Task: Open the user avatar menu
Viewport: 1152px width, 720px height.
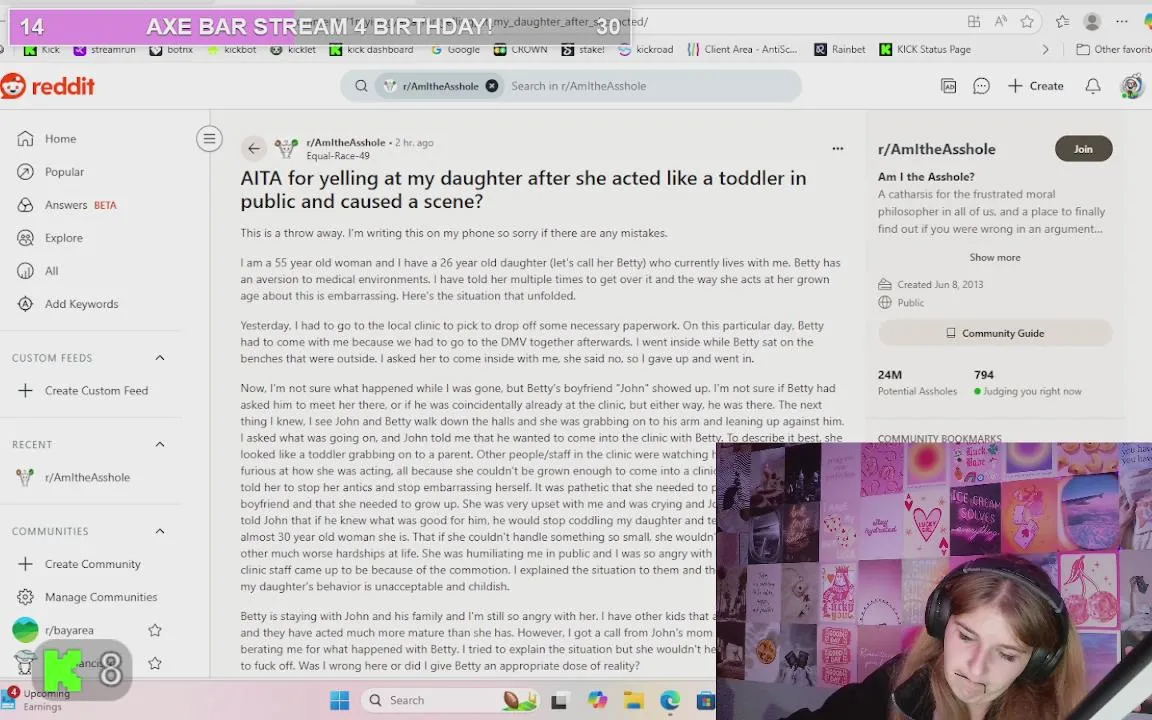Action: 1132,86
